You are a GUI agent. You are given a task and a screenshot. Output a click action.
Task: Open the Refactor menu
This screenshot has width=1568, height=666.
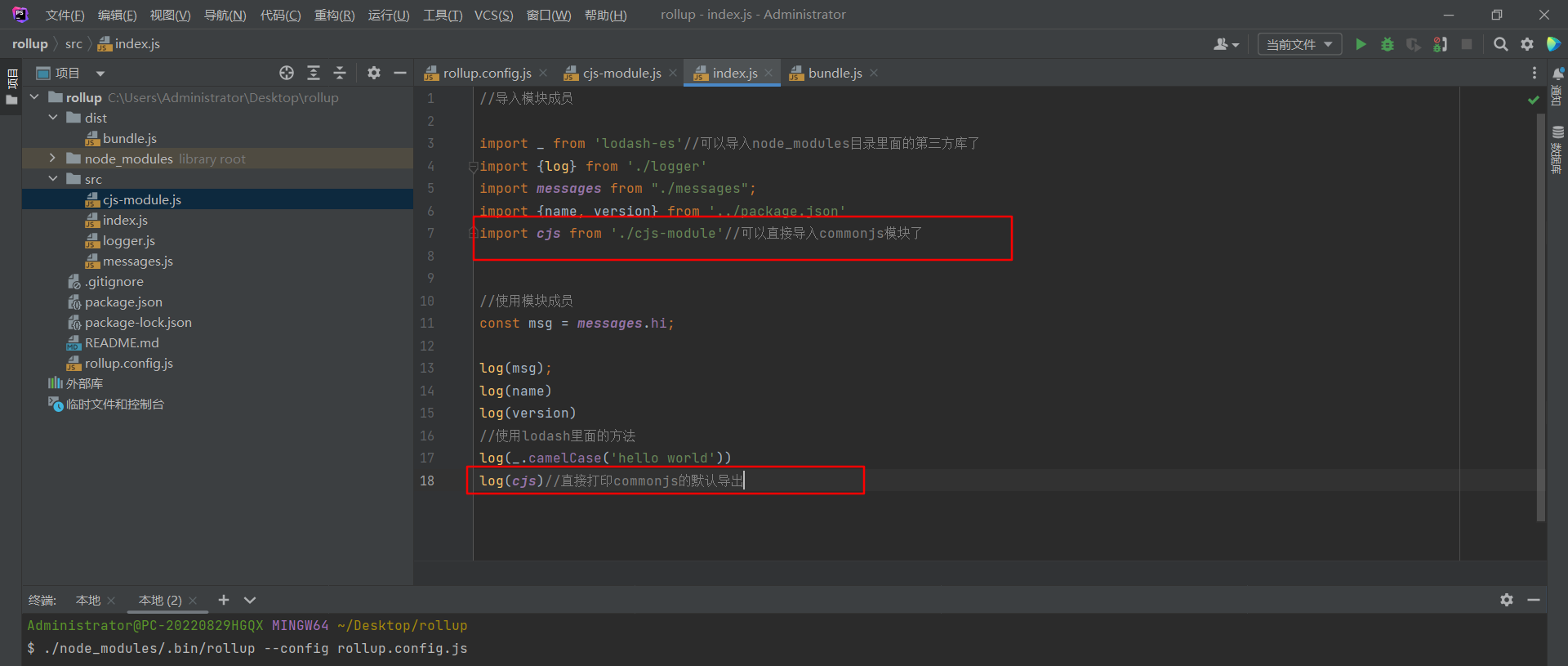334,15
